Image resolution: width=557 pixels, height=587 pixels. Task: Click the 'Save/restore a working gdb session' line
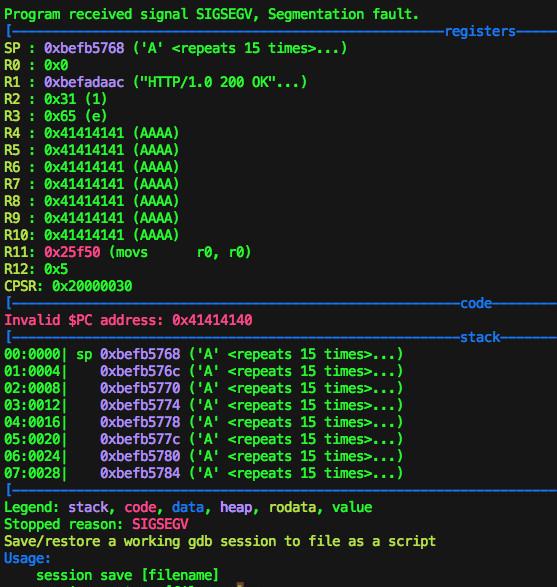(x=220, y=541)
